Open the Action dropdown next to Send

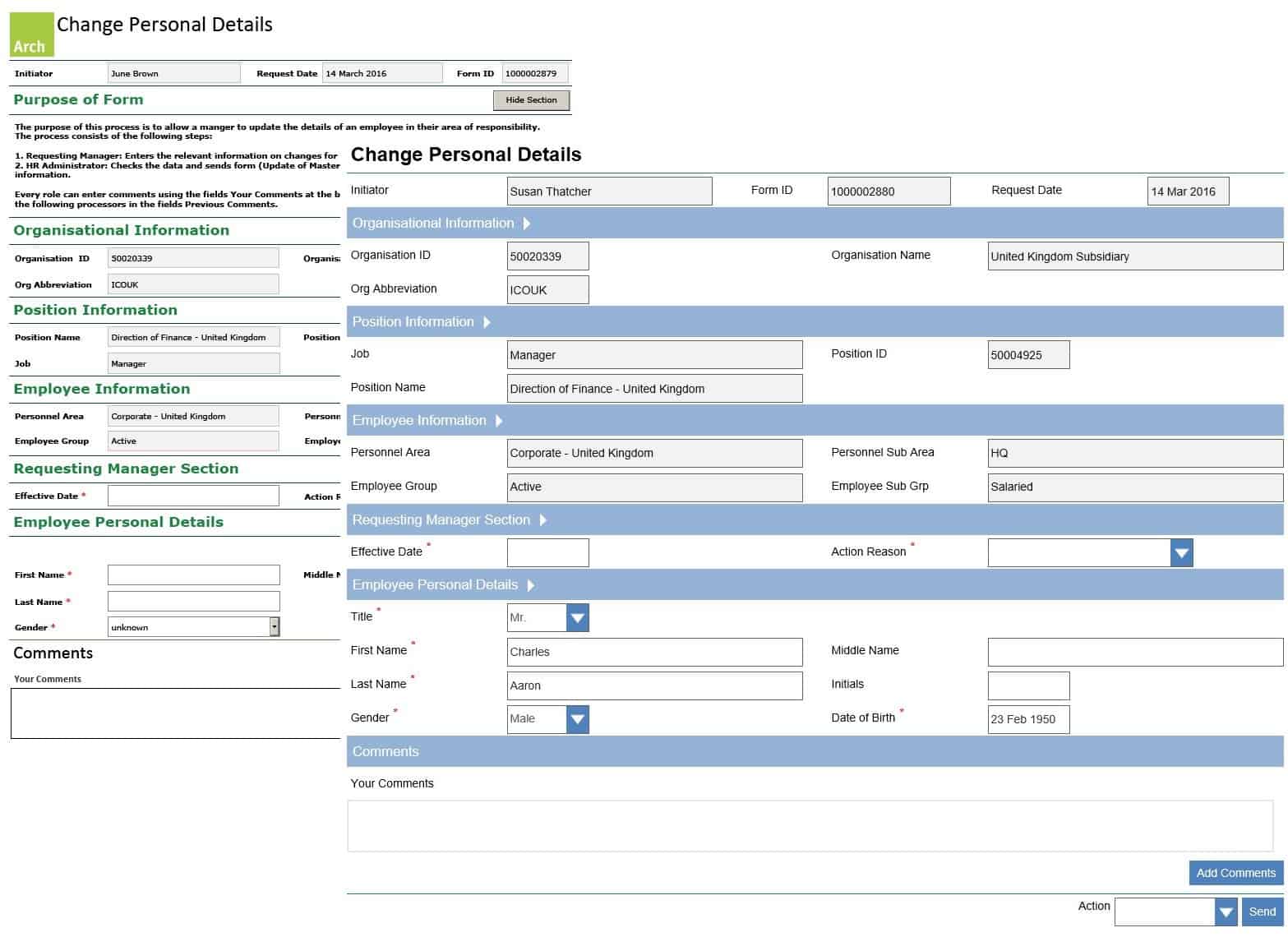(x=1226, y=912)
